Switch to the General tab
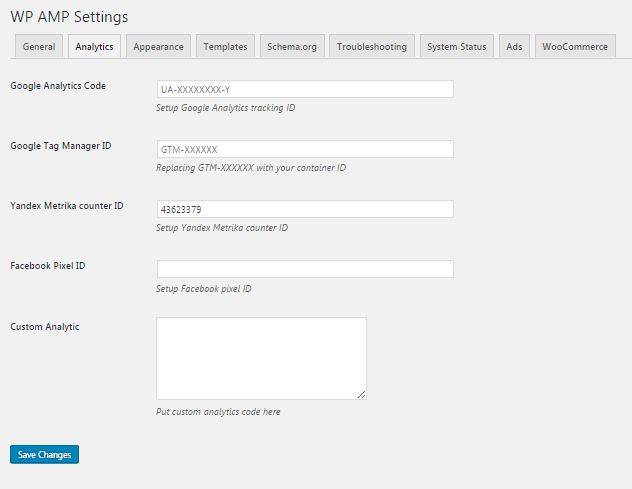This screenshot has height=489, width=632. point(39,46)
